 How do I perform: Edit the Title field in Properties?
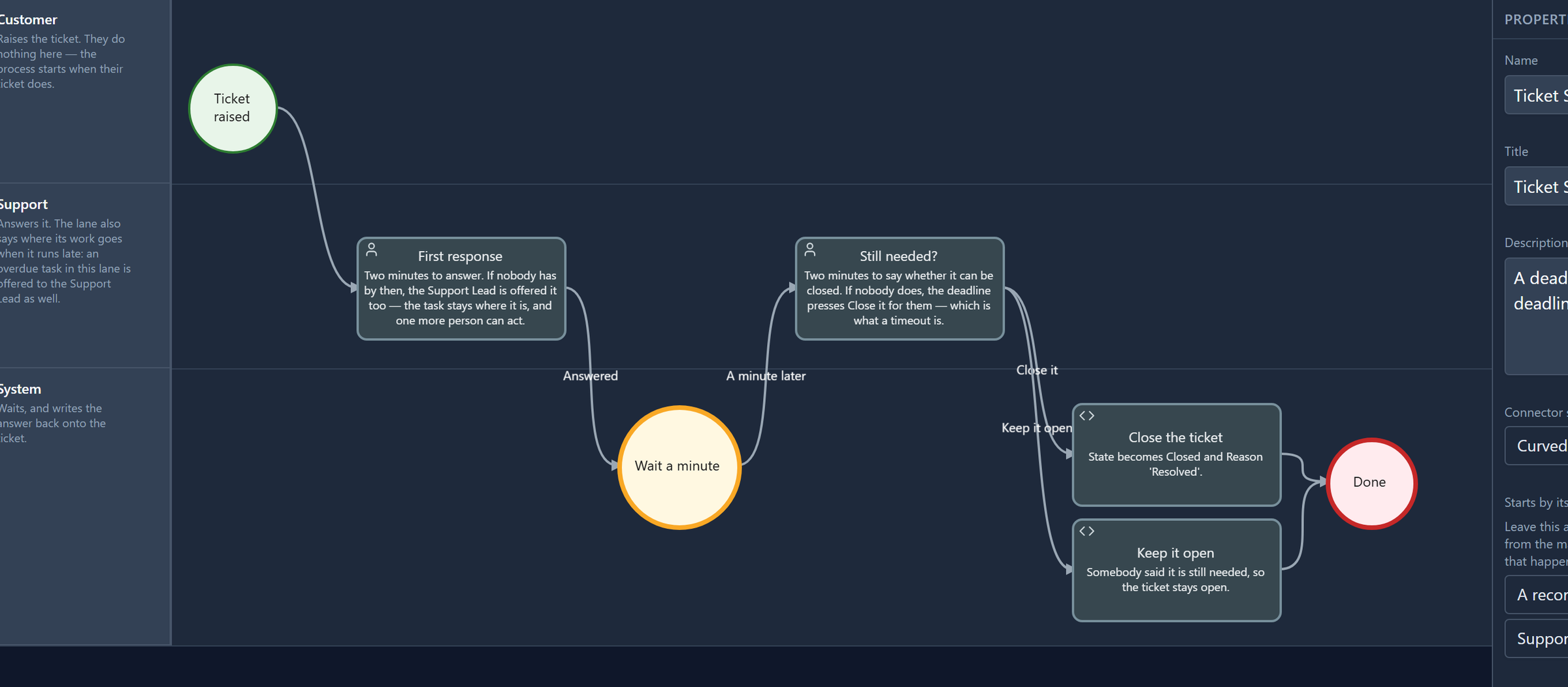click(1536, 186)
